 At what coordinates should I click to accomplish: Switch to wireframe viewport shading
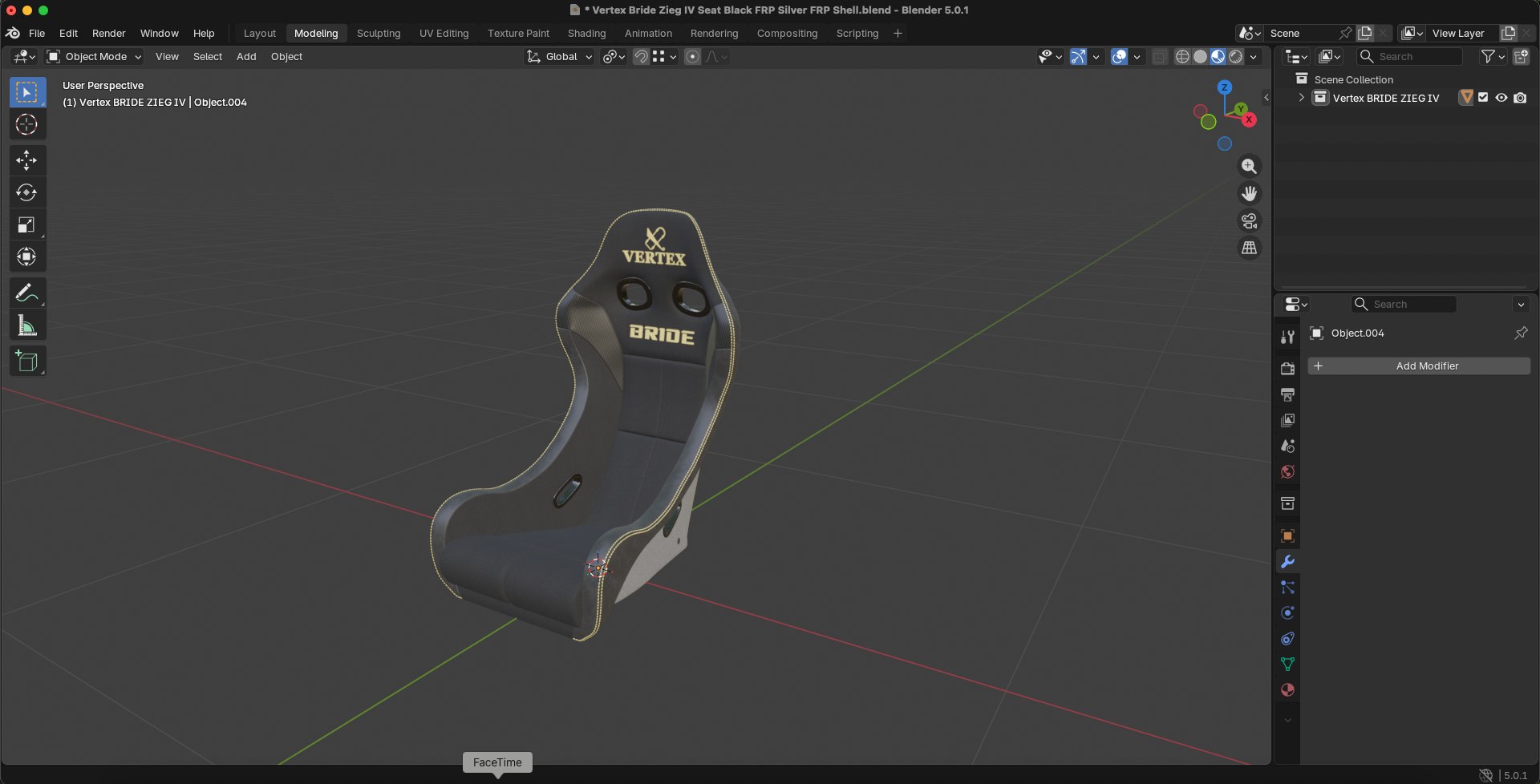pos(1182,56)
